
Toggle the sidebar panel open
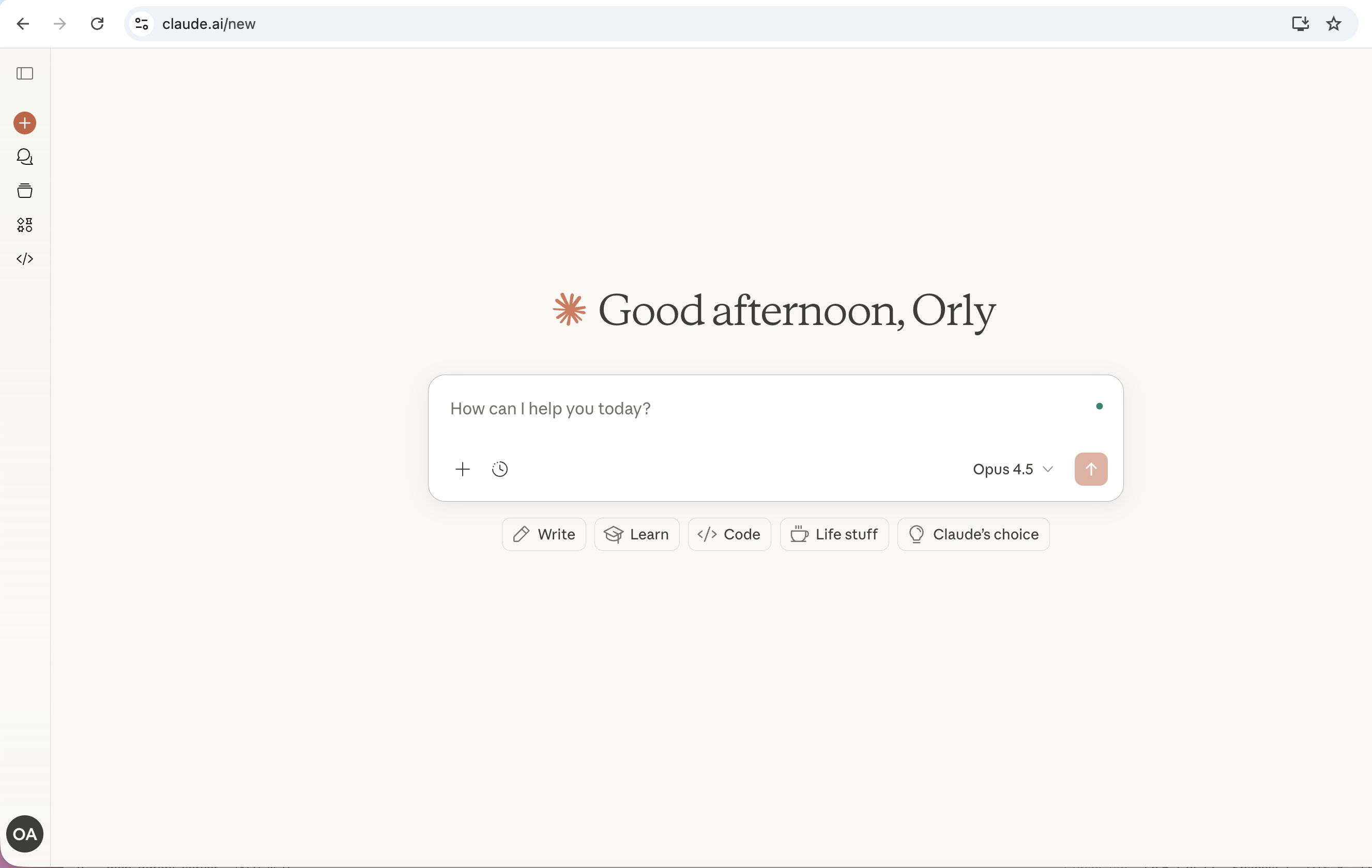click(x=24, y=73)
